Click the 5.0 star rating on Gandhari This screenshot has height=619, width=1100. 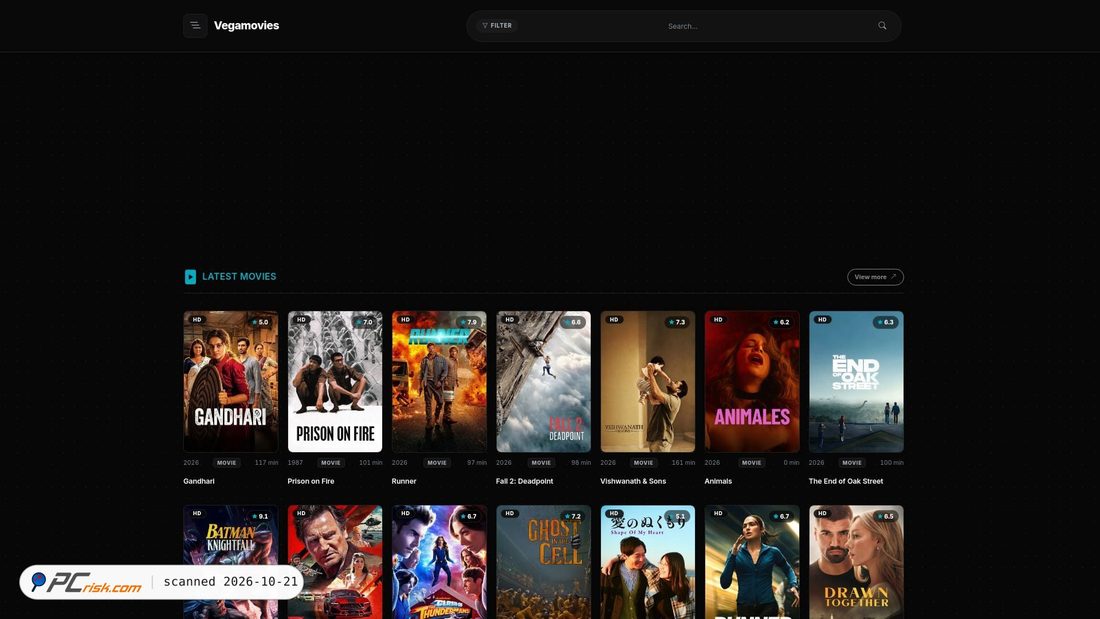(260, 322)
